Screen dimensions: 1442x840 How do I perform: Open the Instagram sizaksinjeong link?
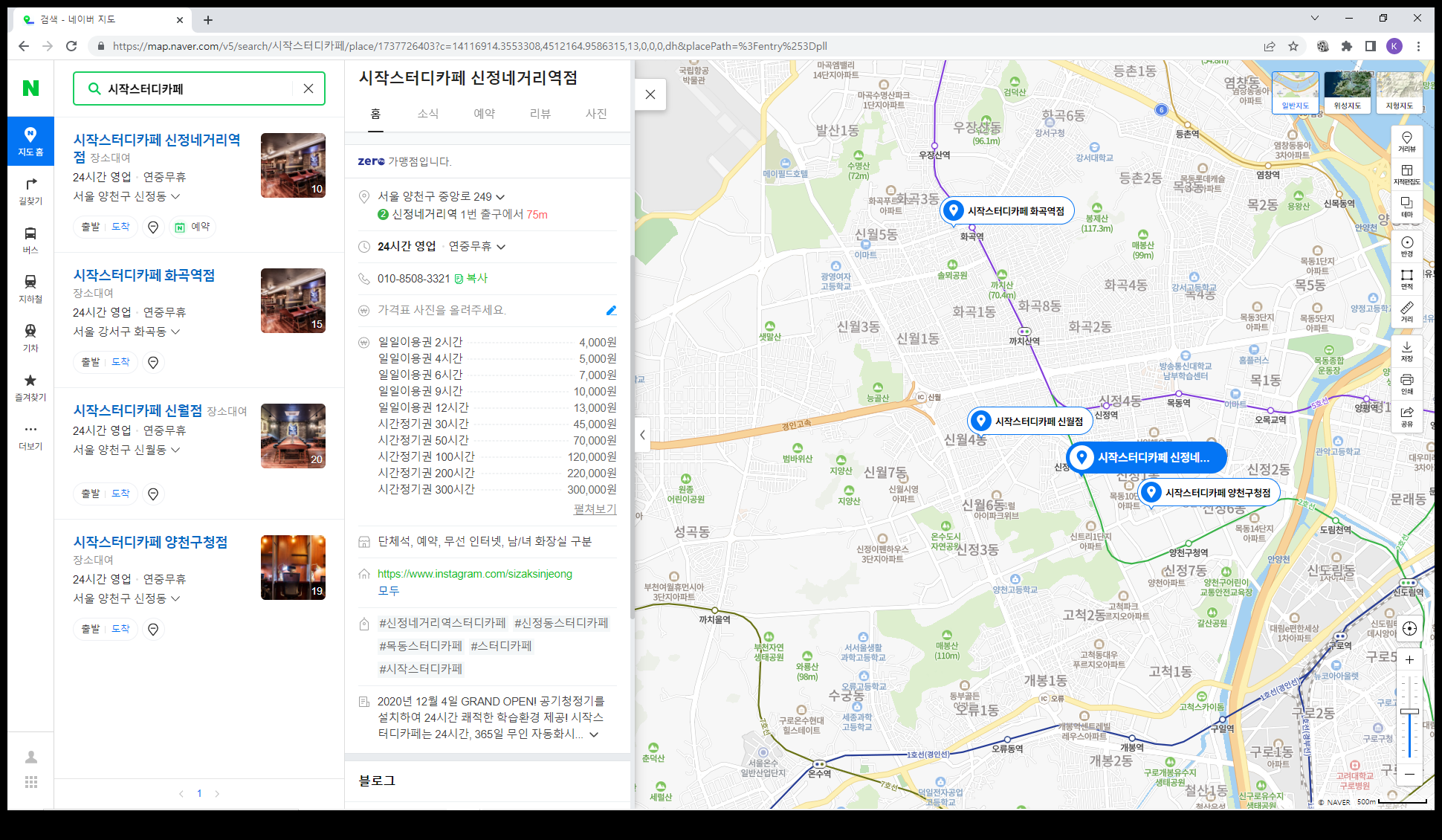tap(475, 574)
